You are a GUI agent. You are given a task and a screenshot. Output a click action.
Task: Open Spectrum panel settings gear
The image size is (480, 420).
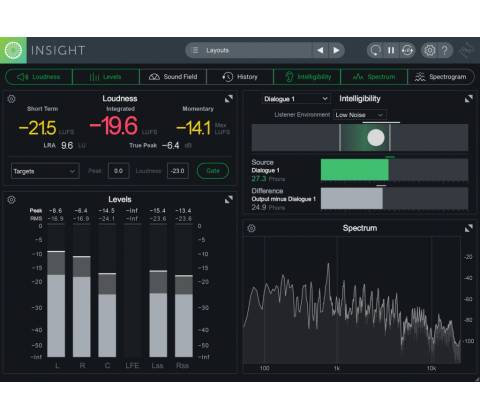[252, 228]
